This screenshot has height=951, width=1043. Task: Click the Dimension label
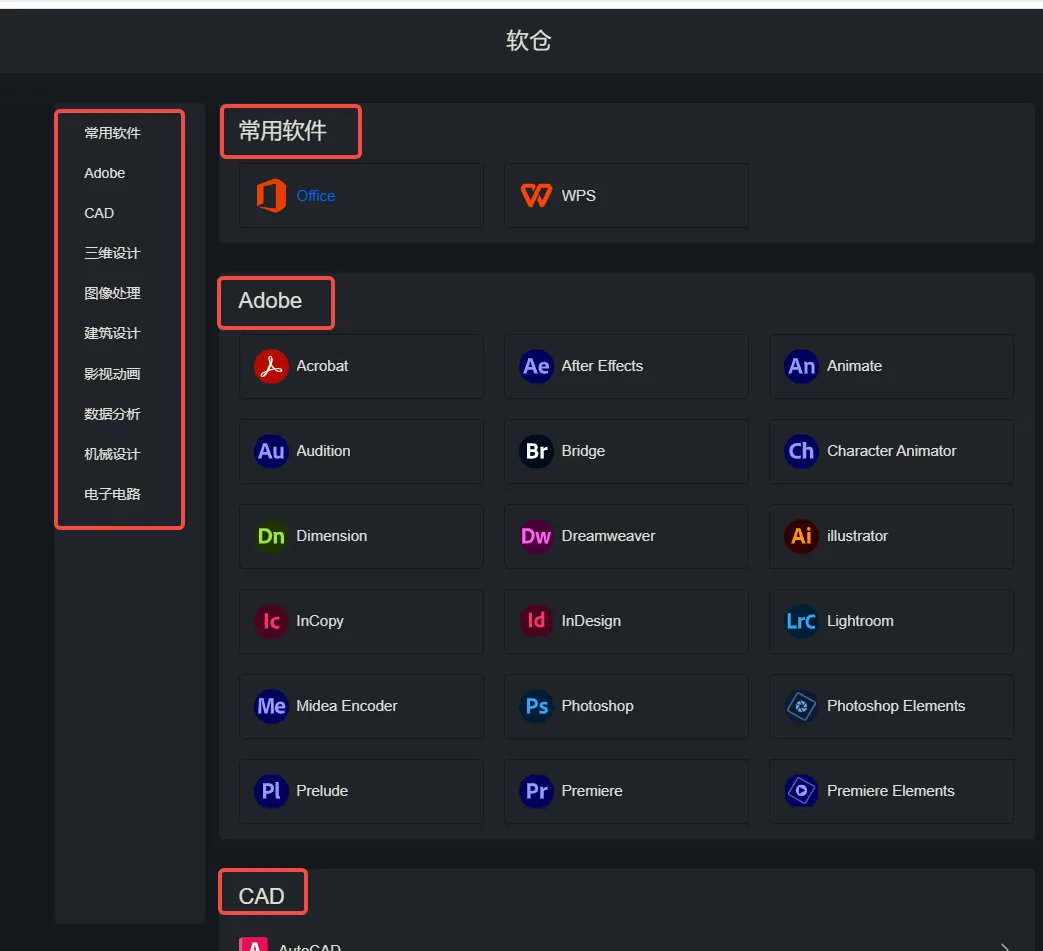click(331, 536)
